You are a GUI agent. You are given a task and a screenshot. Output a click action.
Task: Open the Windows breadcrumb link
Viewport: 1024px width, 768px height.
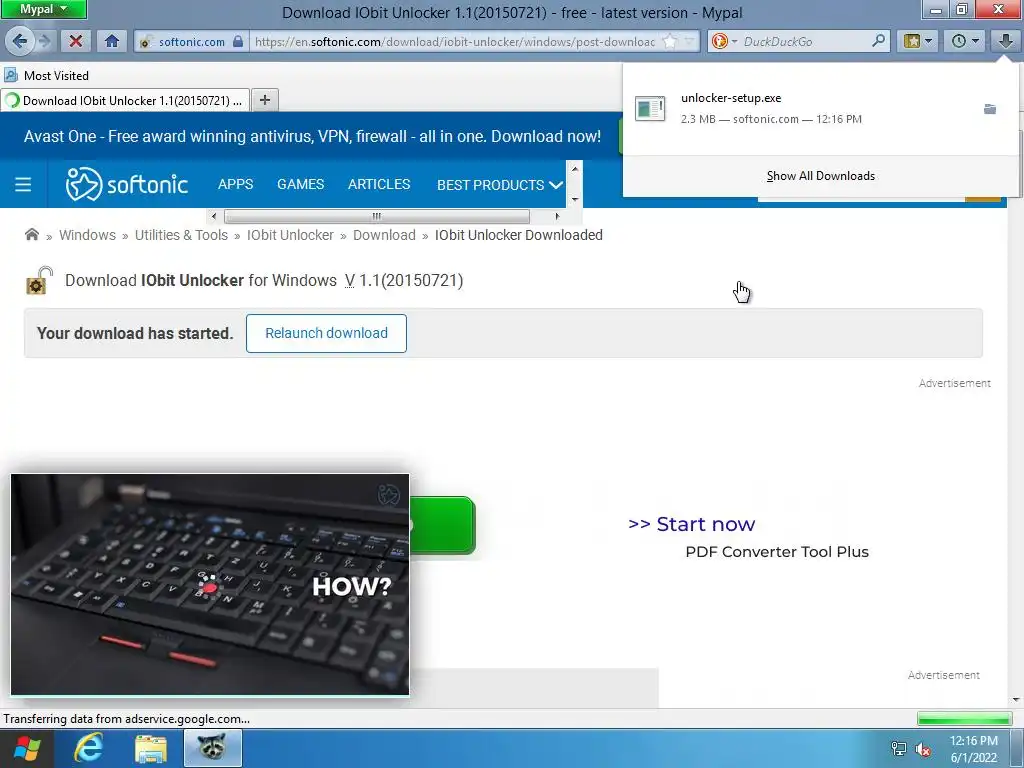tap(88, 235)
